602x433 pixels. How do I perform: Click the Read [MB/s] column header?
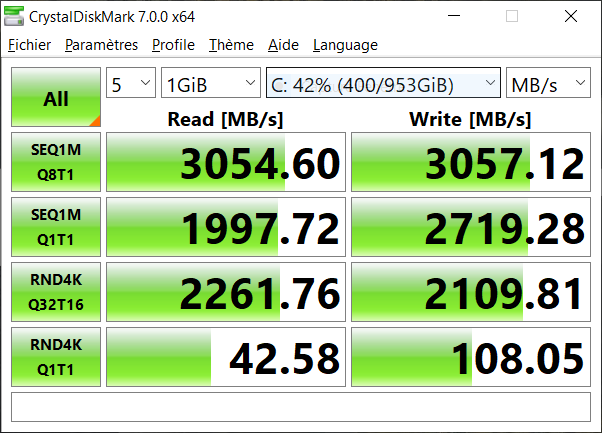[x=225, y=119]
